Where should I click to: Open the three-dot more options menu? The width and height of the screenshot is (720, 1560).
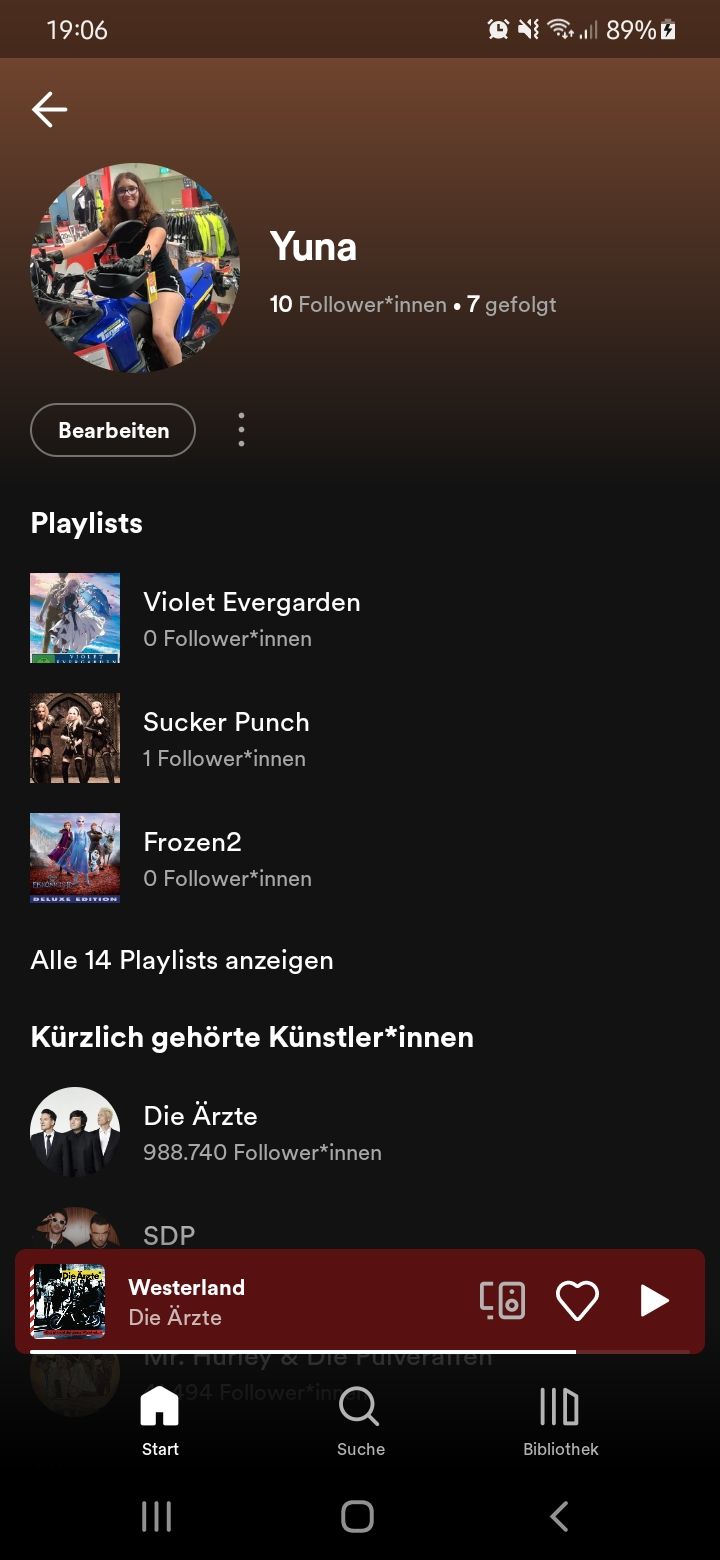(x=241, y=430)
